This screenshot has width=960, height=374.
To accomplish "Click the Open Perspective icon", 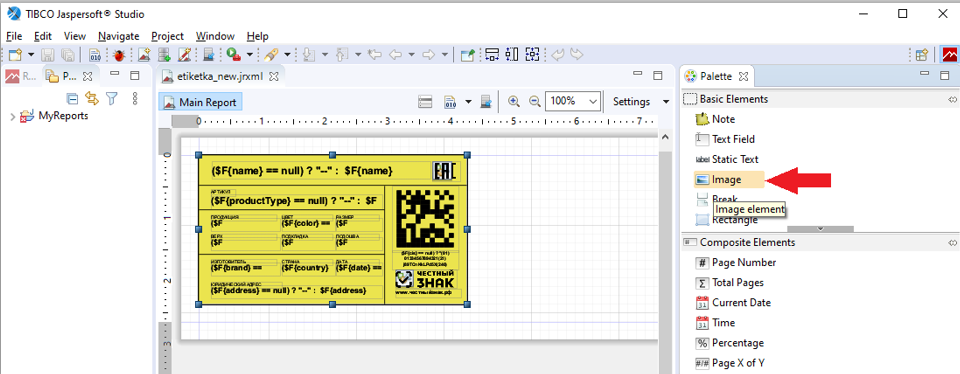I will coord(922,55).
